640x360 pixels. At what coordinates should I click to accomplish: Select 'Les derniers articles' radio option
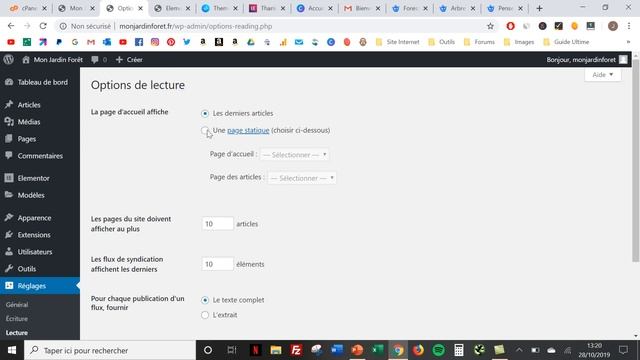(205, 113)
